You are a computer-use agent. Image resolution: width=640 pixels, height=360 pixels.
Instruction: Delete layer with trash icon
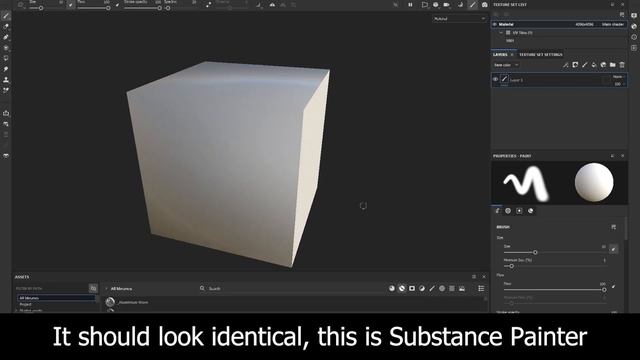622,65
